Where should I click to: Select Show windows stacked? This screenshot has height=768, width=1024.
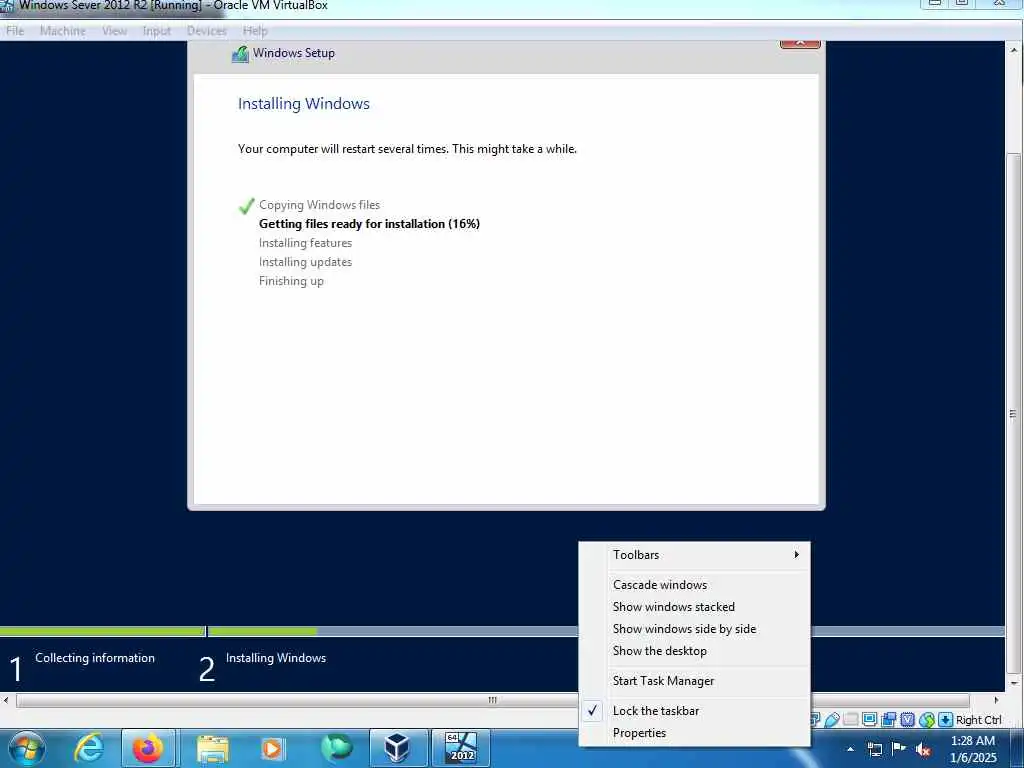694,607
